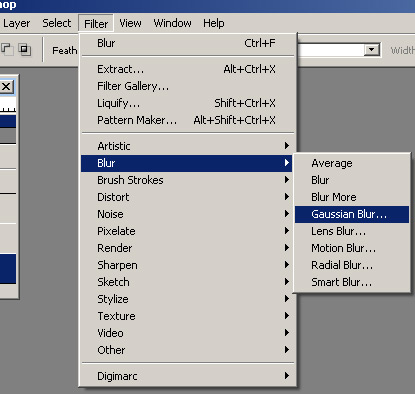
Task: Choose Motion Blur... filter
Action: [x=352, y=248]
